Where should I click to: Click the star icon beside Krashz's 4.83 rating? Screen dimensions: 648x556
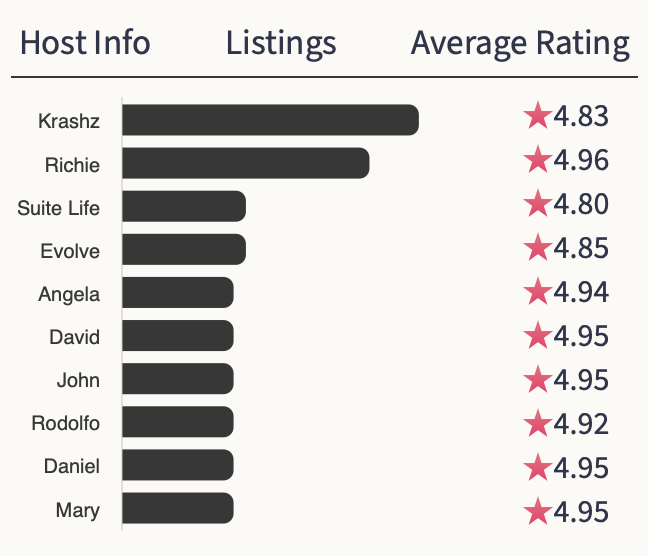(x=537, y=117)
